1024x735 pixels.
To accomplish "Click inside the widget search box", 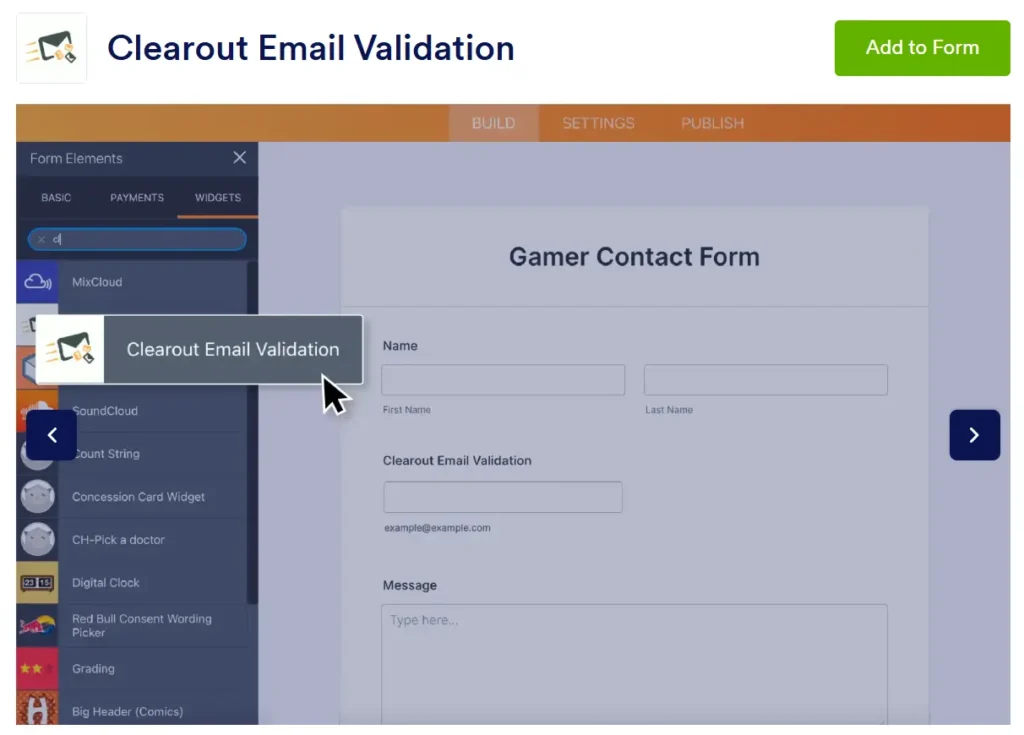I will (x=137, y=239).
